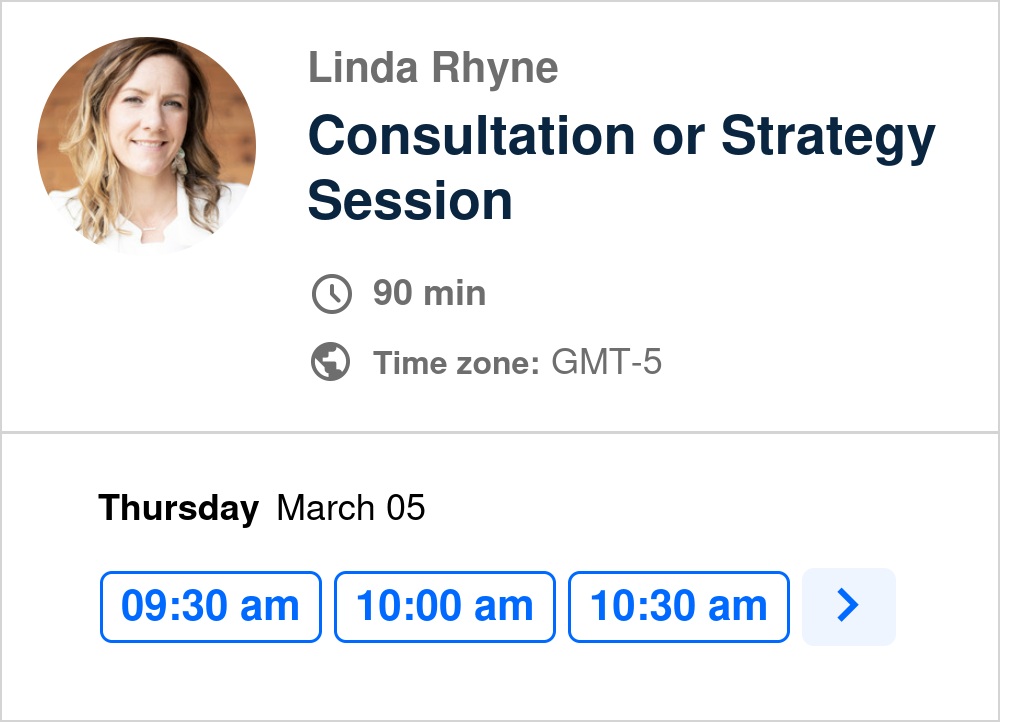Click the word Strategy in the title

click(x=827, y=135)
